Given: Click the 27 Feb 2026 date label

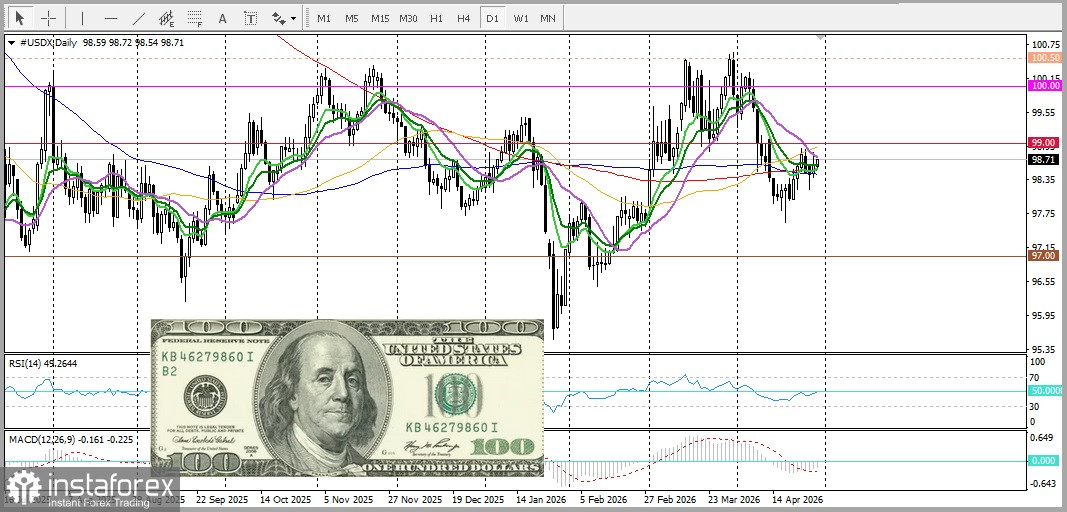Looking at the screenshot, I should coord(670,499).
